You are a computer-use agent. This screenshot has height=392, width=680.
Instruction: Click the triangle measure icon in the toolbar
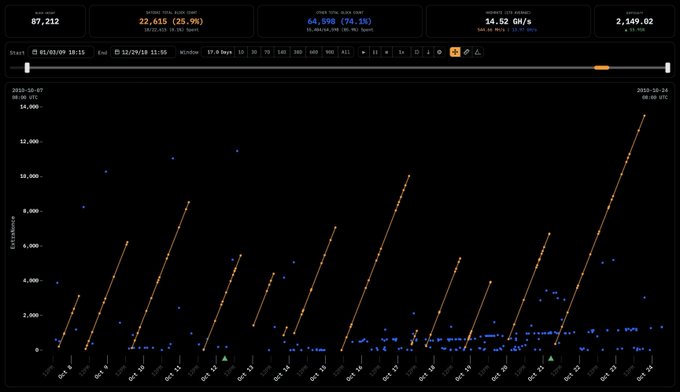[478, 52]
